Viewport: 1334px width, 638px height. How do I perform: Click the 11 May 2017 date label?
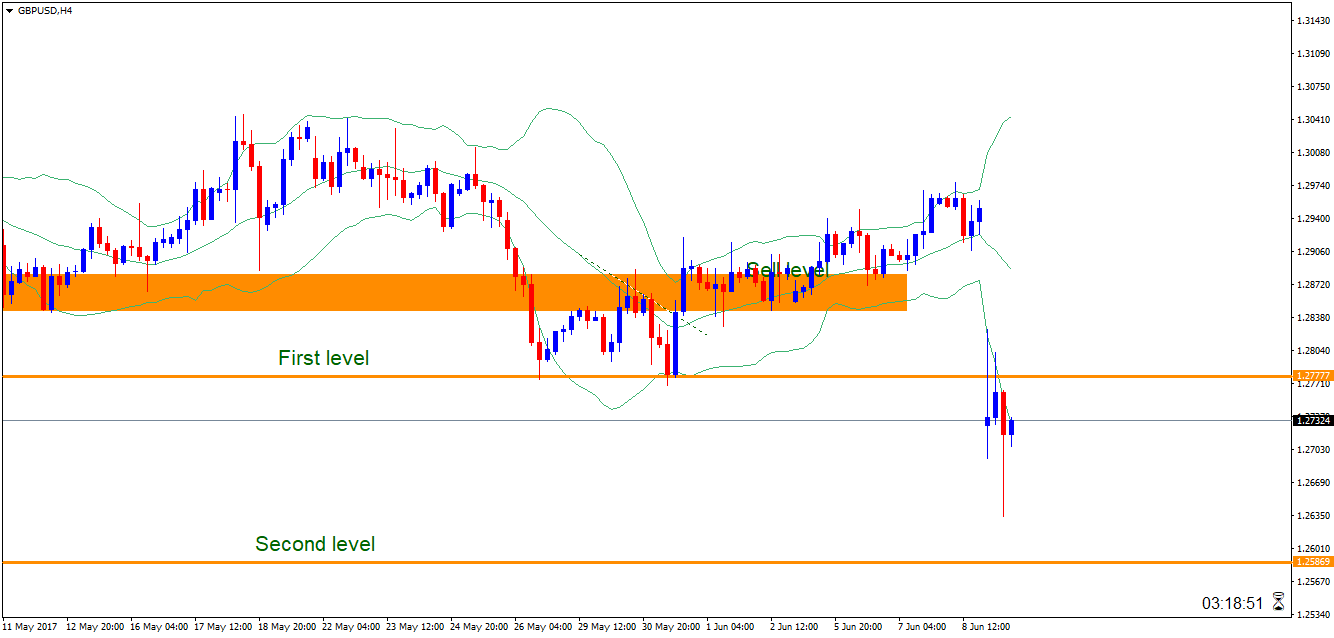pyautogui.click(x=30, y=627)
